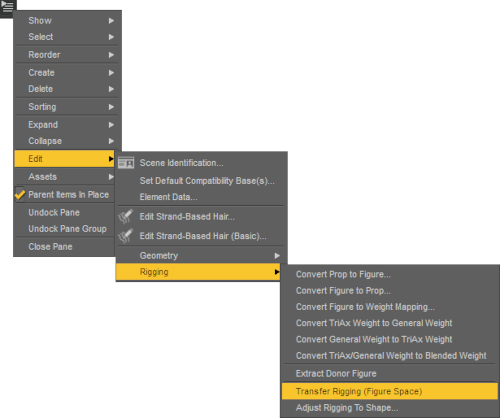Click the Edit Strand-Based Hair (Basic) icon
Image resolution: width=500 pixels, height=418 pixels.
click(126, 236)
